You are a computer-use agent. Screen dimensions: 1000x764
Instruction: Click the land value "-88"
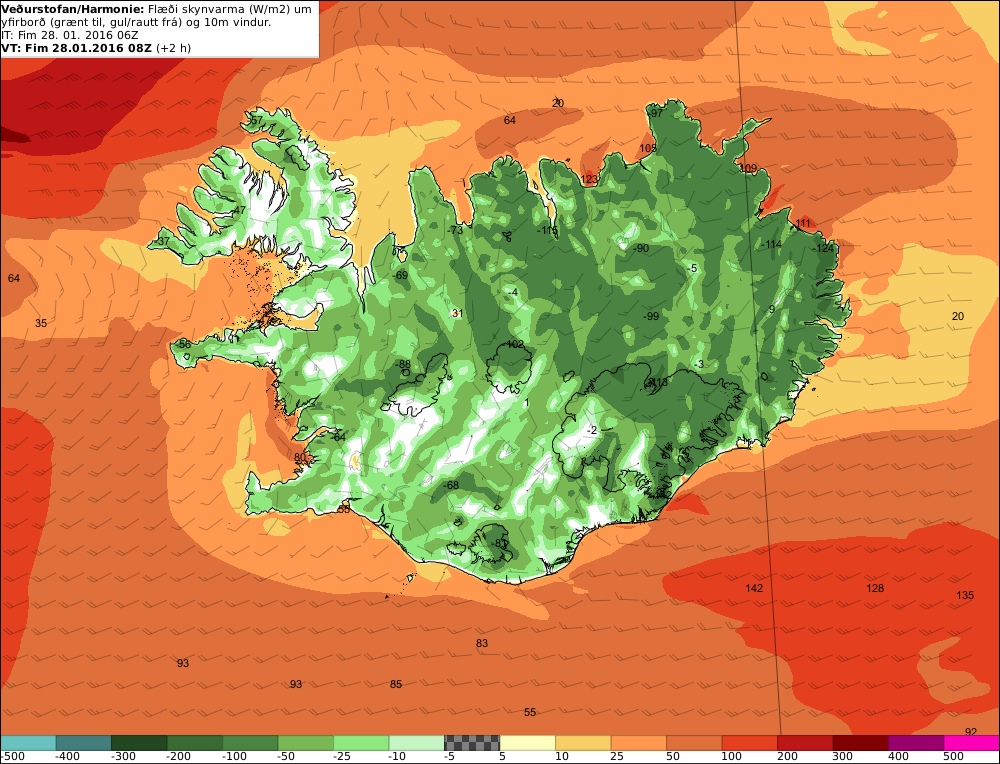click(404, 365)
